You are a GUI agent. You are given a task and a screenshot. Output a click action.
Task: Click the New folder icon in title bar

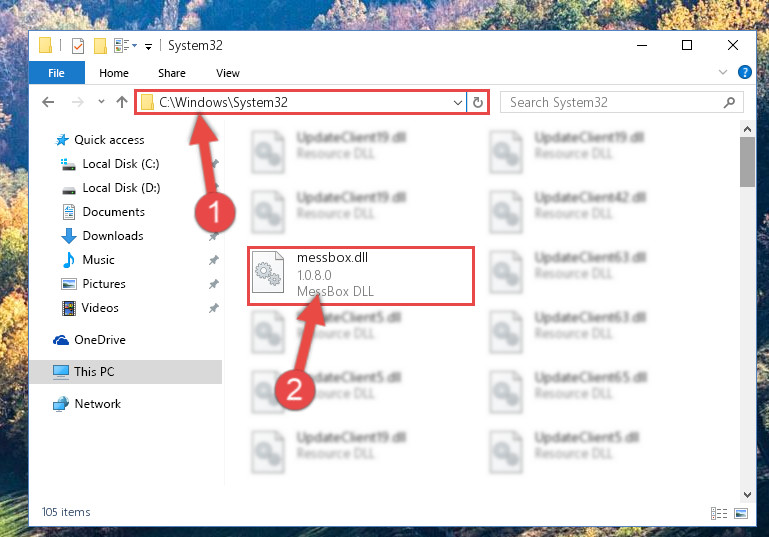[100, 46]
